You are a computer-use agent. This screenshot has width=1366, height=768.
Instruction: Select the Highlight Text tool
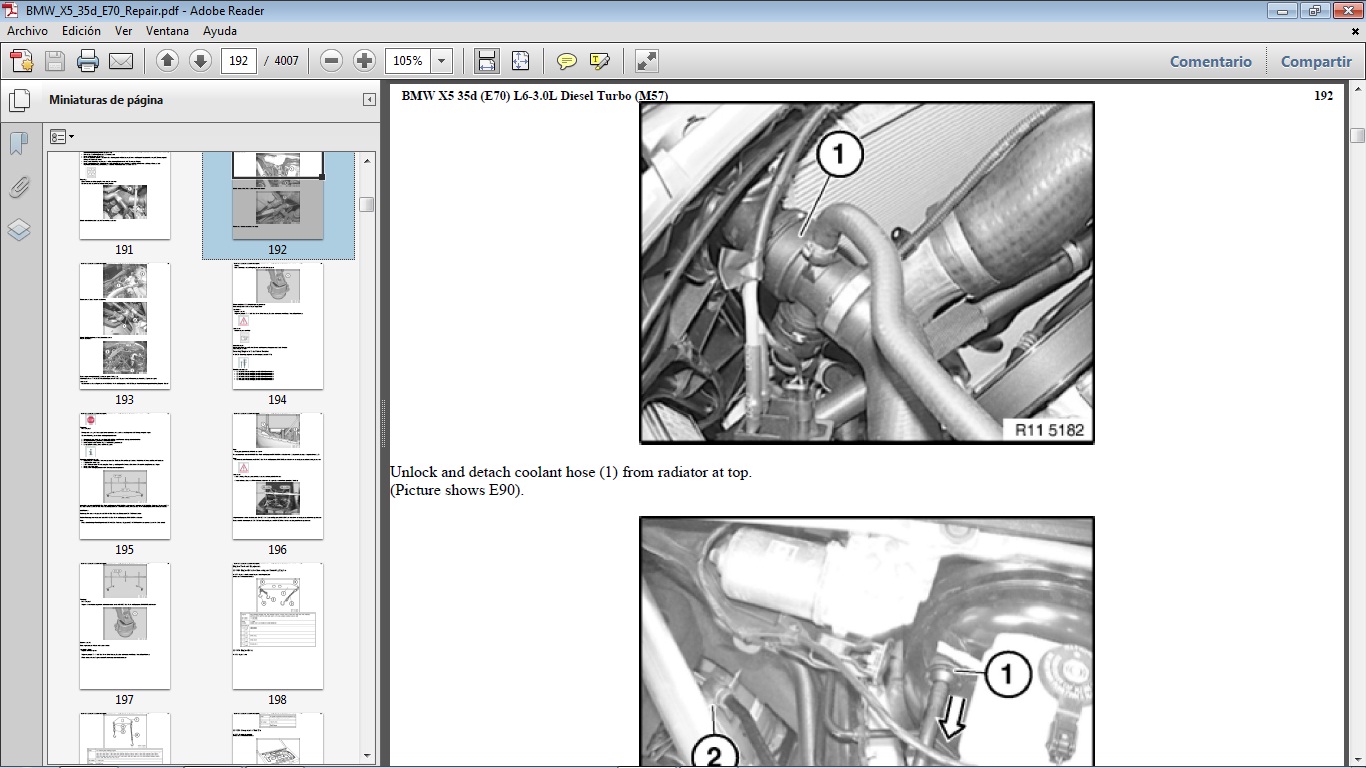coord(598,61)
